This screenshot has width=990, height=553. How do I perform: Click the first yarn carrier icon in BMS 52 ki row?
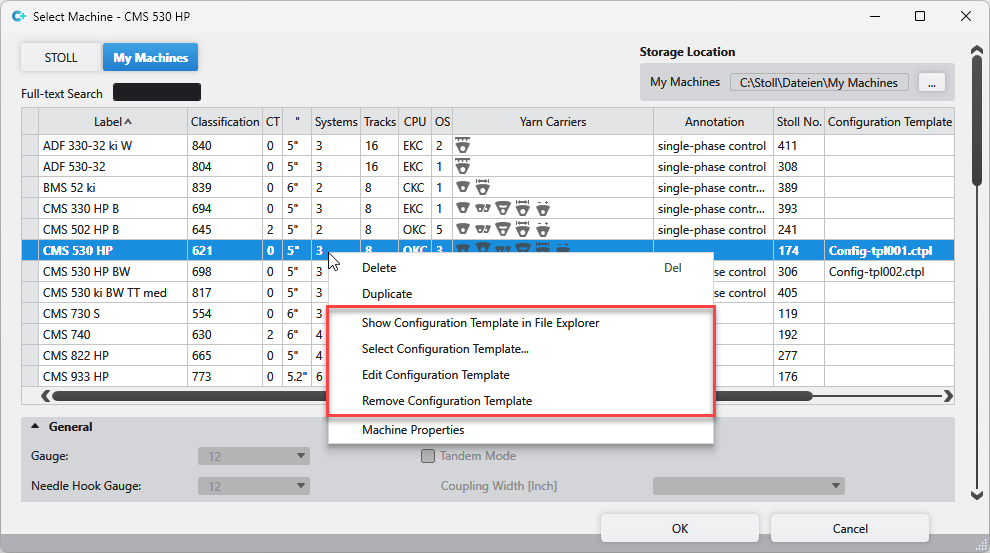coord(463,188)
